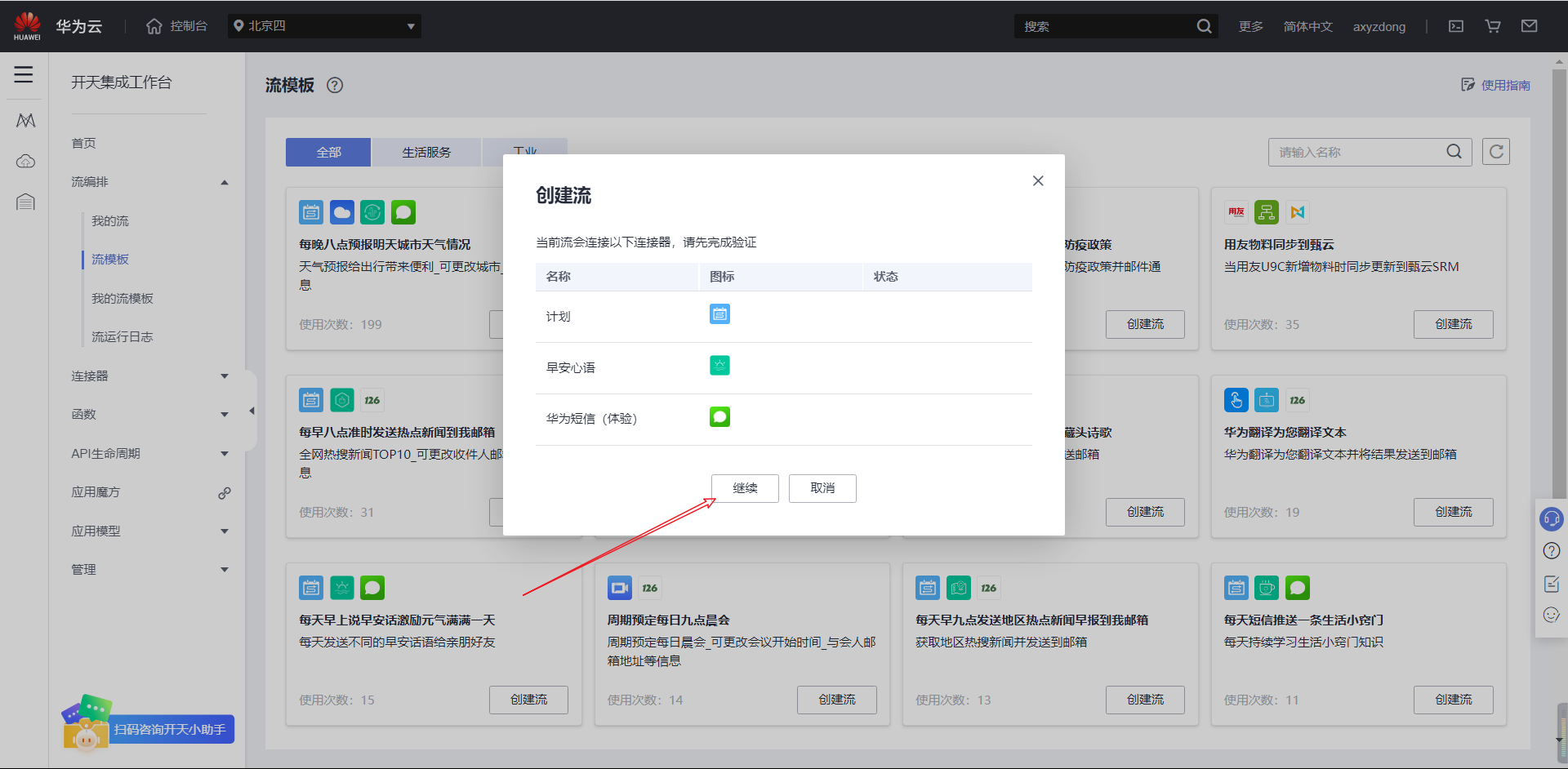The width and height of the screenshot is (1568, 769).
Task: Expand the 管理 menu section
Action: click(x=225, y=570)
